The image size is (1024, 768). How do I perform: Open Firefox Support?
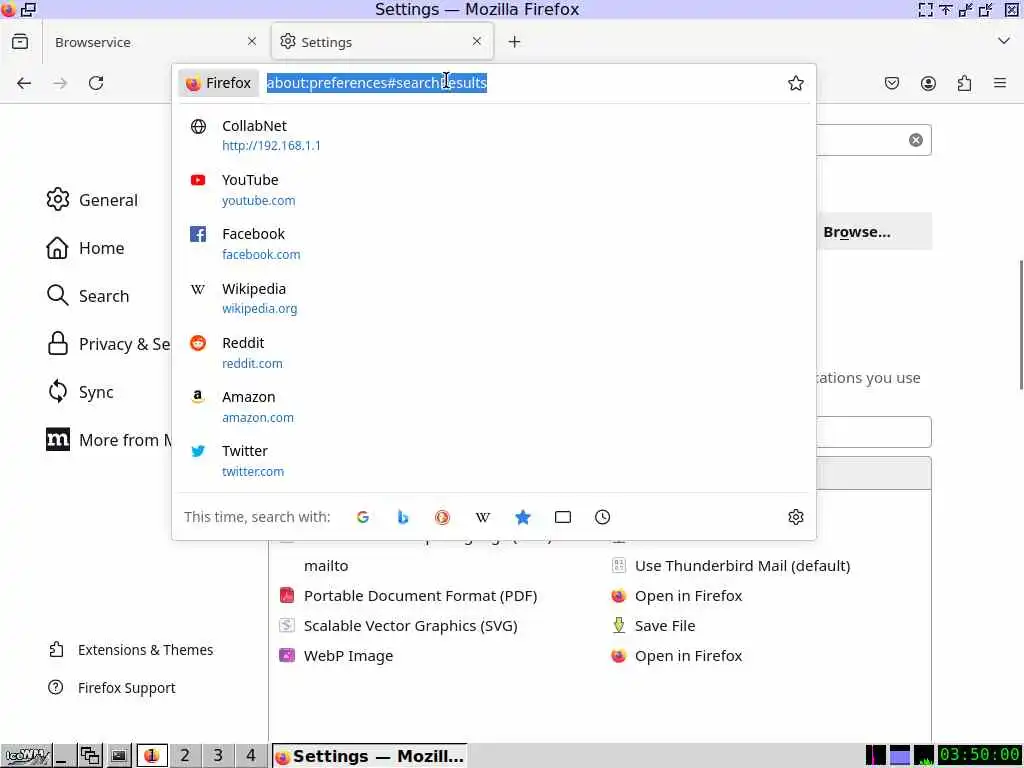tap(112, 688)
